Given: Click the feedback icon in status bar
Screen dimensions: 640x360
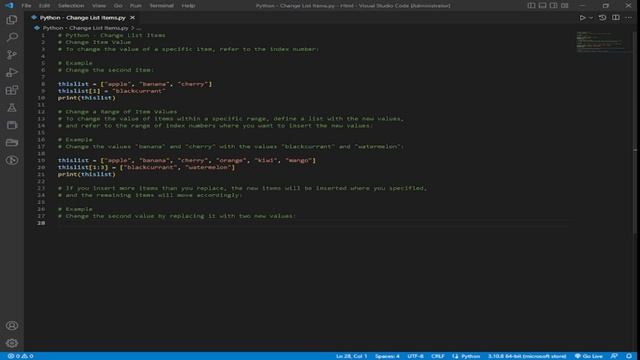Looking at the screenshot, I should tap(614, 356).
